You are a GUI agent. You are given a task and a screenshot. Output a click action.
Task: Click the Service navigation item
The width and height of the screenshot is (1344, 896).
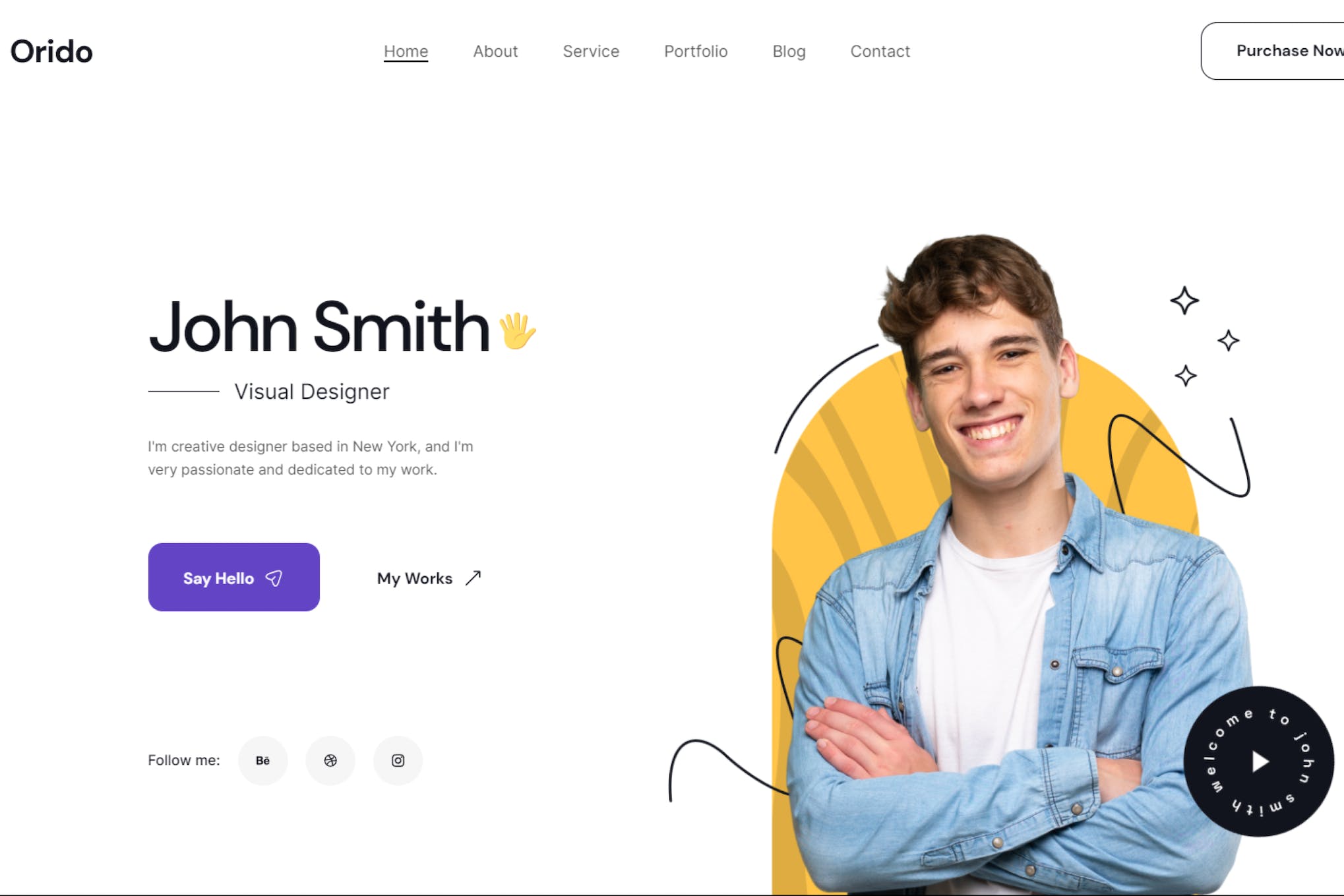pos(590,51)
